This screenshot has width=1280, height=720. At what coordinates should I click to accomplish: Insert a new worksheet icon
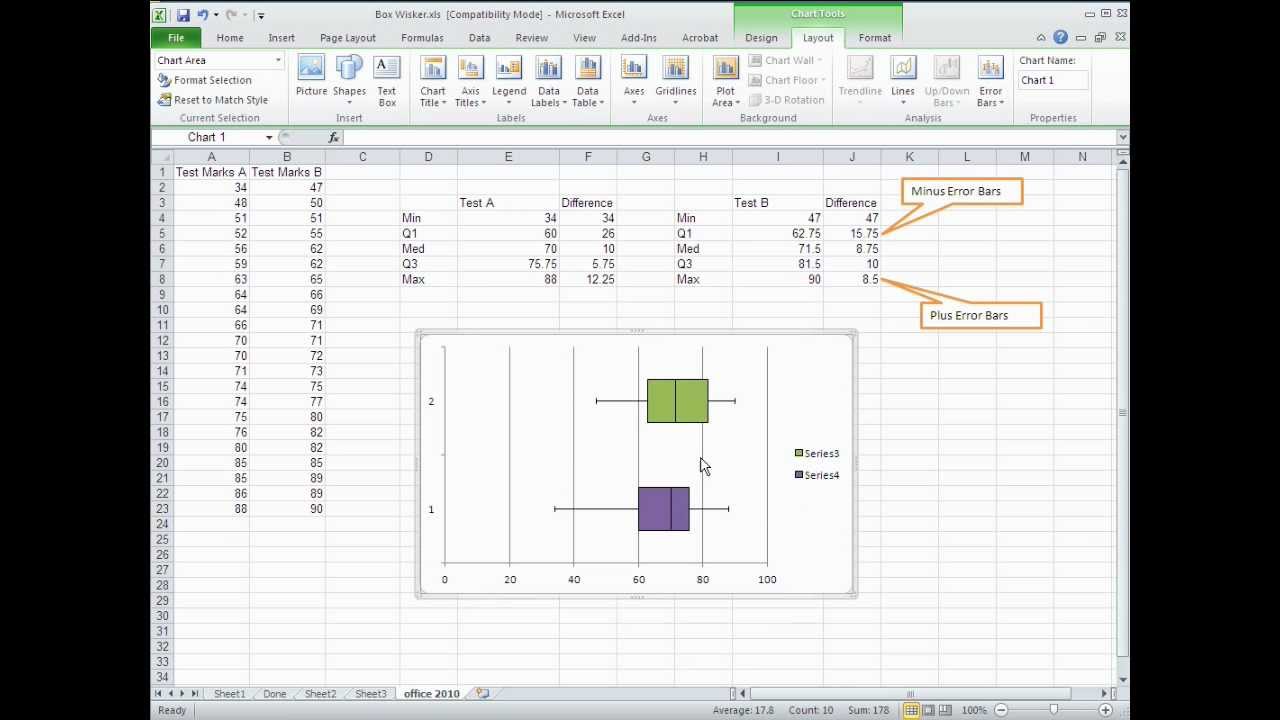(482, 693)
